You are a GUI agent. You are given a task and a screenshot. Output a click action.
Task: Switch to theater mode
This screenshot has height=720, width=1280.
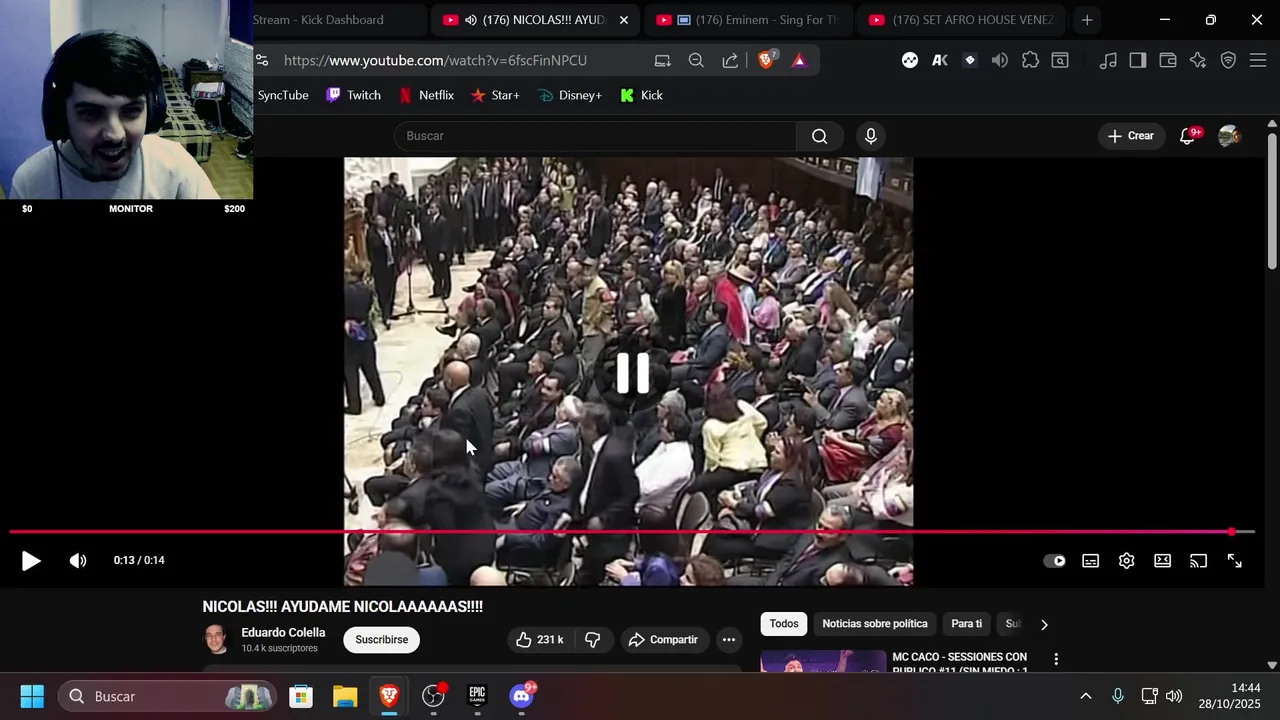[1163, 561]
